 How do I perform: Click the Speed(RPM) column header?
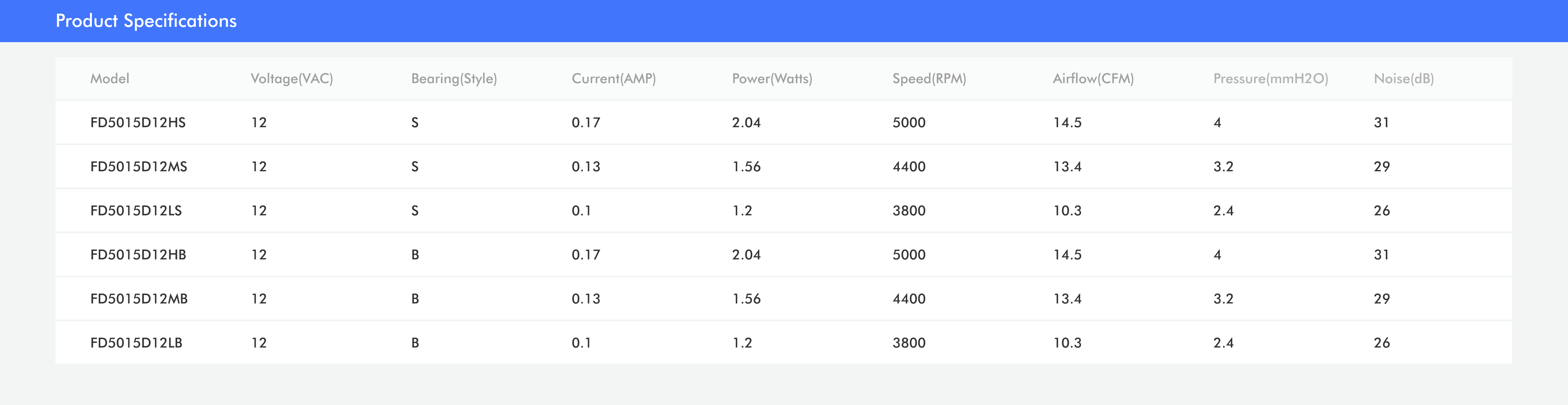(929, 79)
